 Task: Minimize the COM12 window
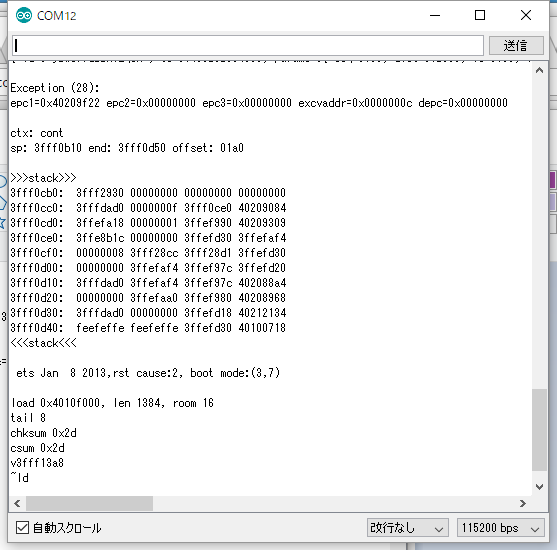tap(435, 15)
